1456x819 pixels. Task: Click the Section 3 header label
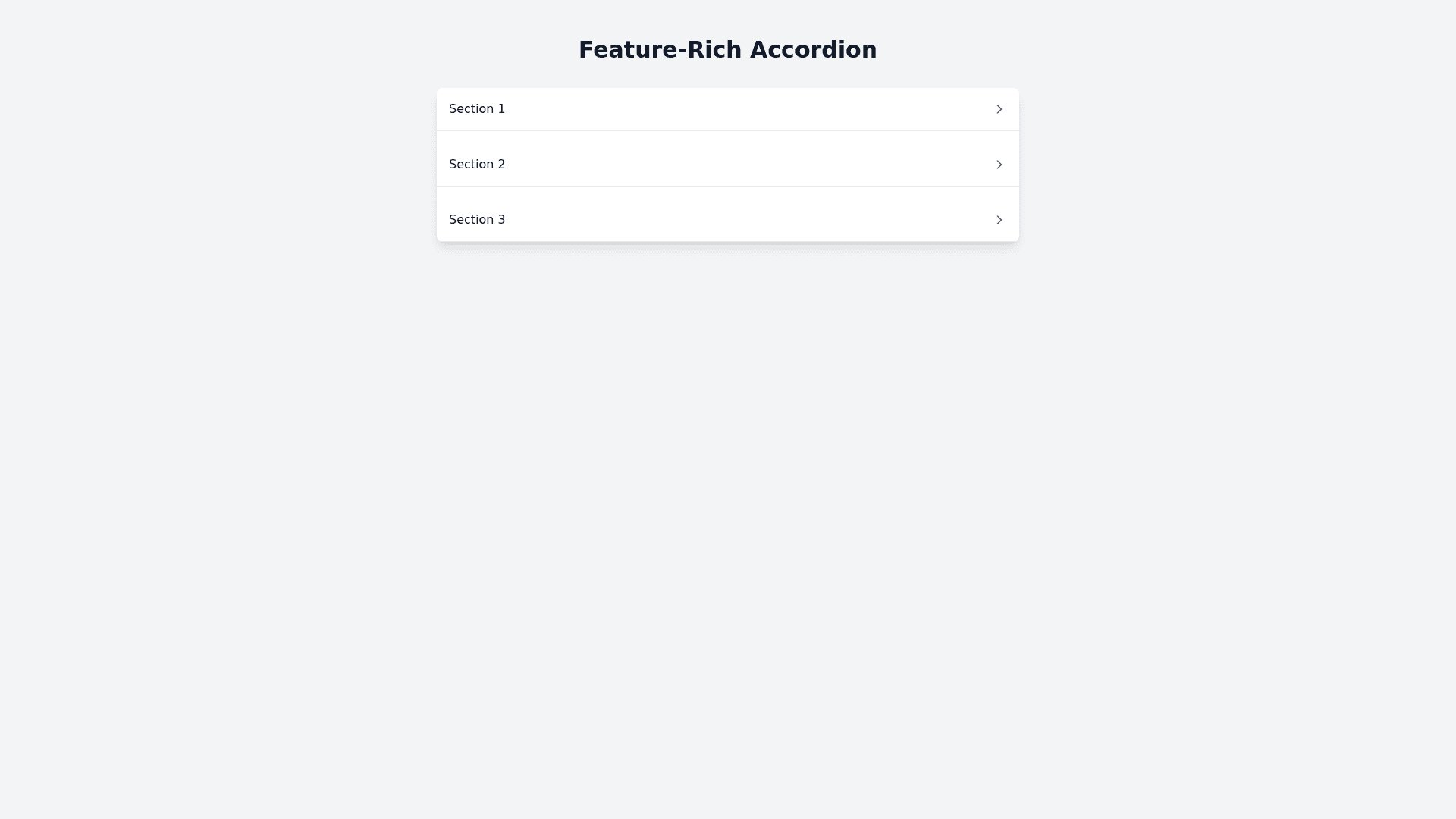476,219
